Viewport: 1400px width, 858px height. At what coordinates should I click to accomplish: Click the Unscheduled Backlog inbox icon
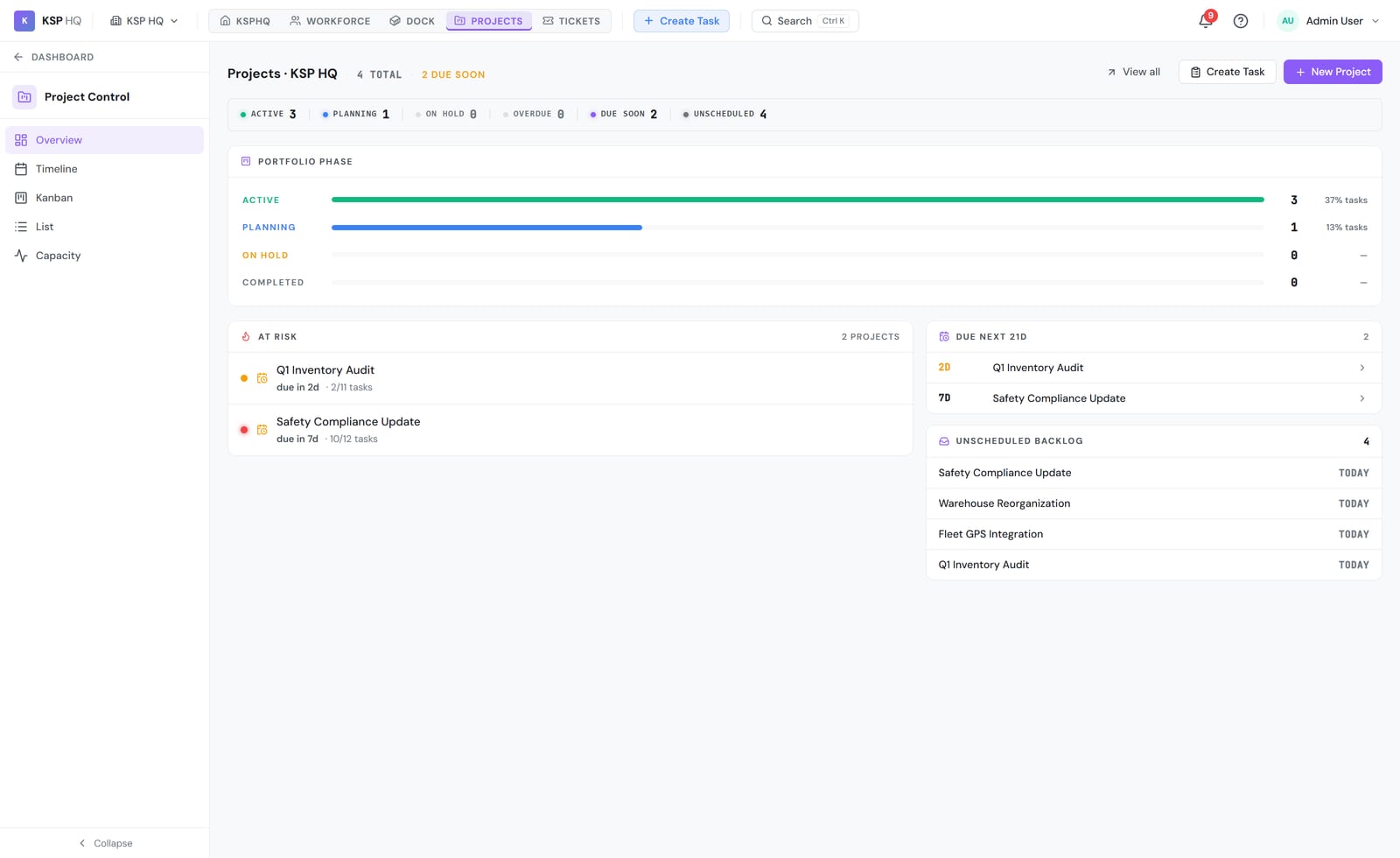point(944,441)
